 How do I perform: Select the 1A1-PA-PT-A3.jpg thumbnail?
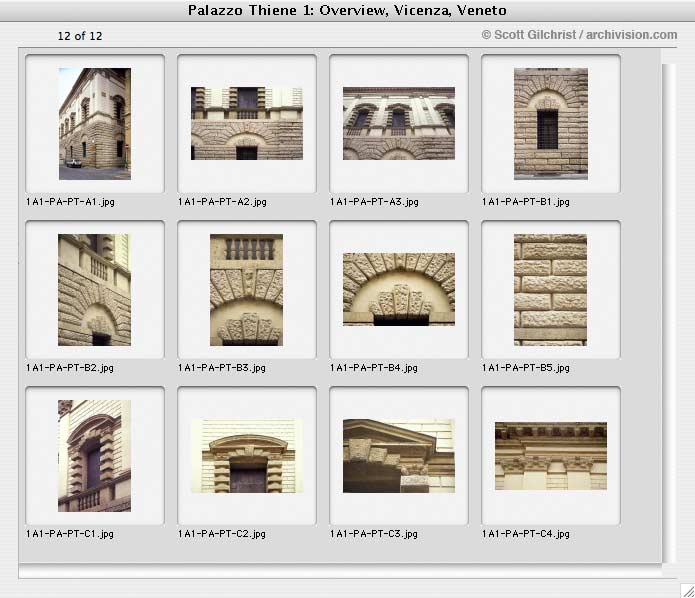tap(399, 123)
